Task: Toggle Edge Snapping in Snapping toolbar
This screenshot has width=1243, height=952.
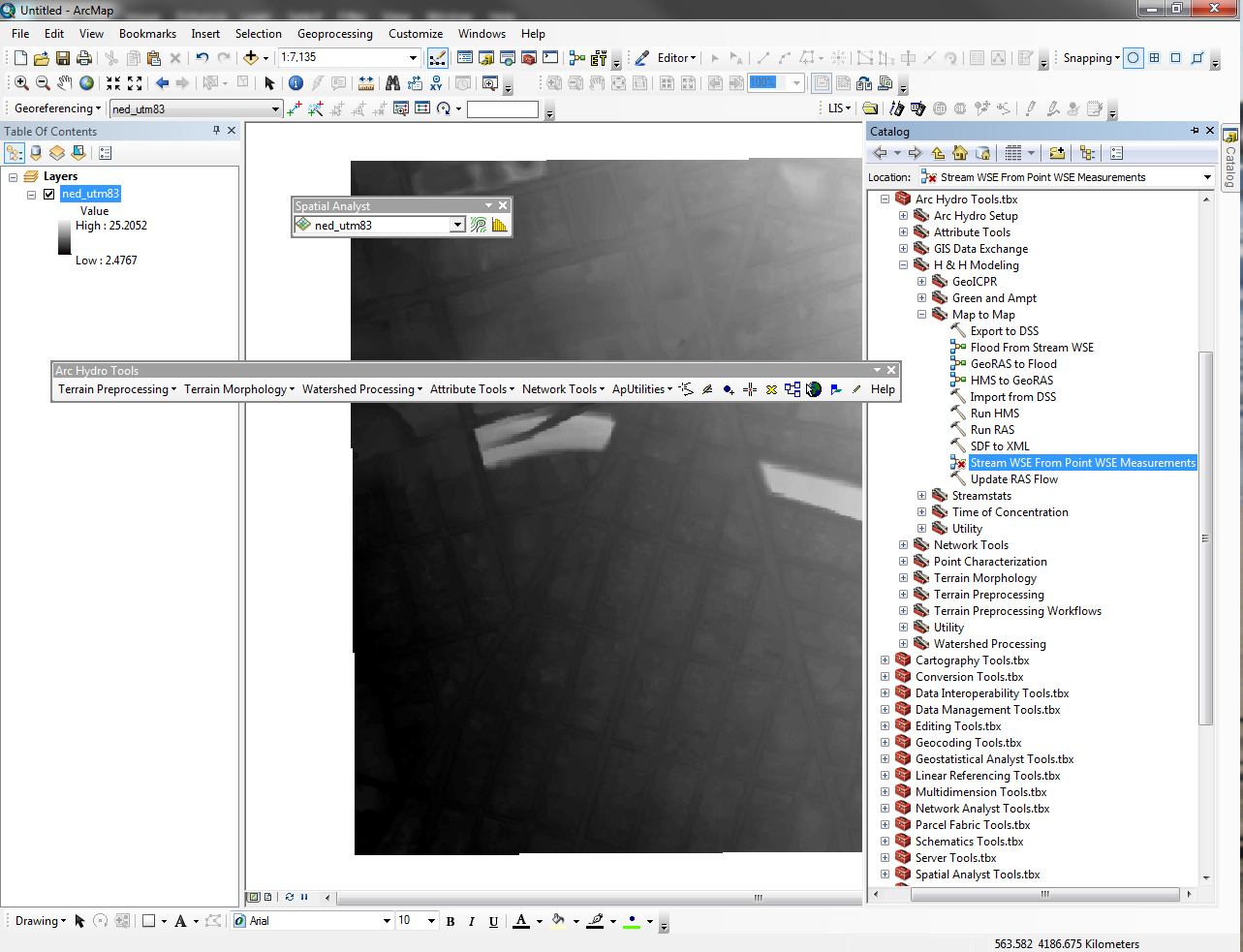Action: tap(1197, 58)
